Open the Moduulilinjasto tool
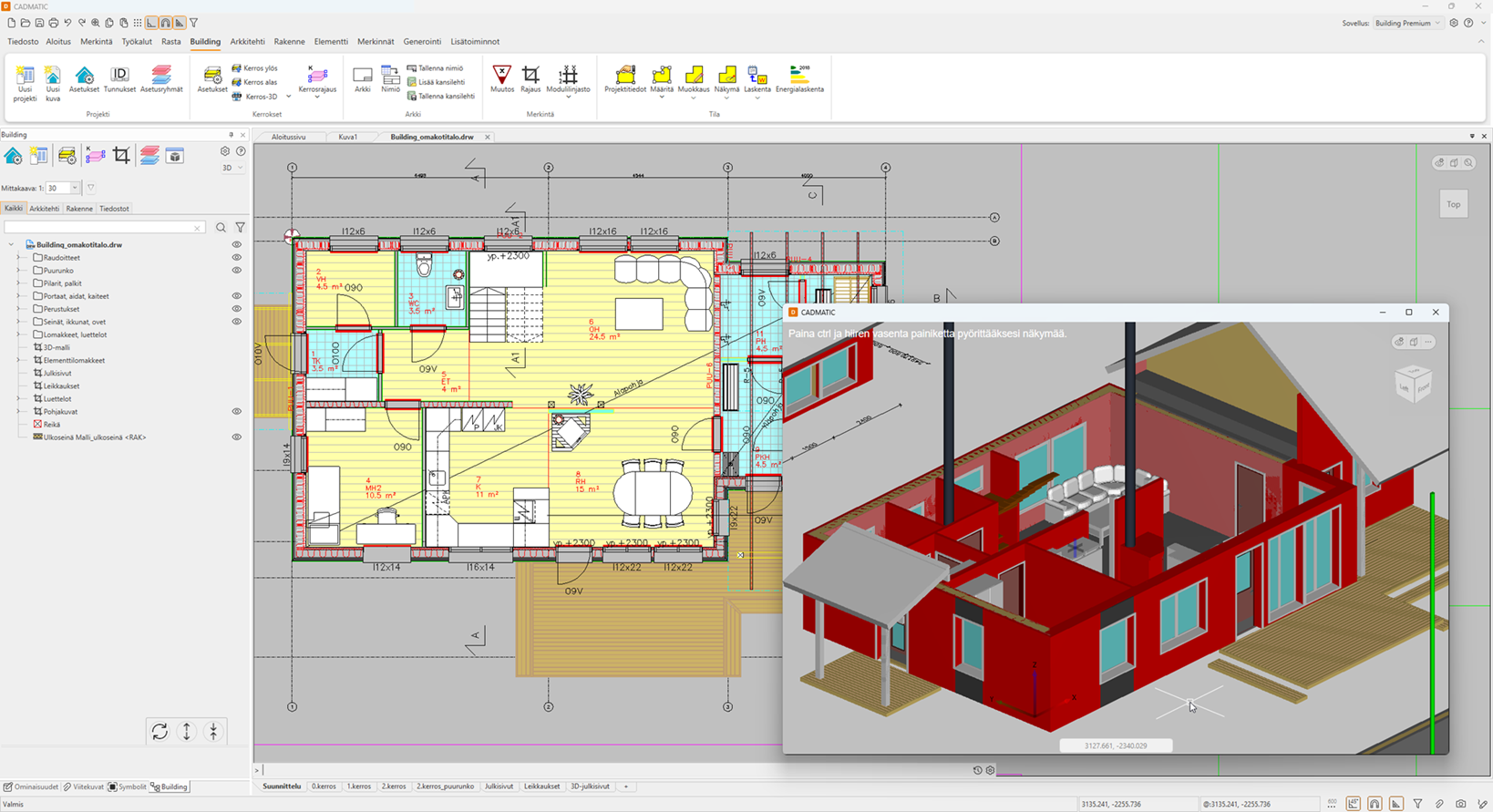Image resolution: width=1493 pixels, height=812 pixels. (x=568, y=78)
